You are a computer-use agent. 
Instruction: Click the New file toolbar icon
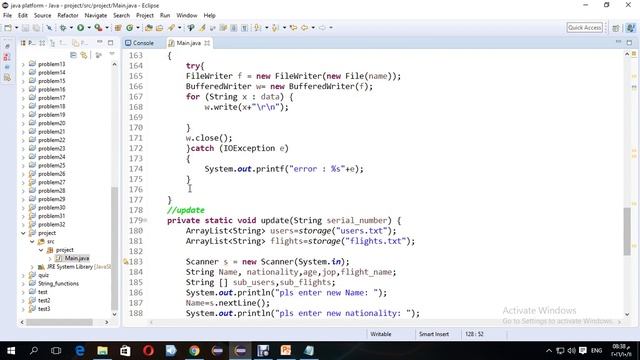(x=8, y=28)
